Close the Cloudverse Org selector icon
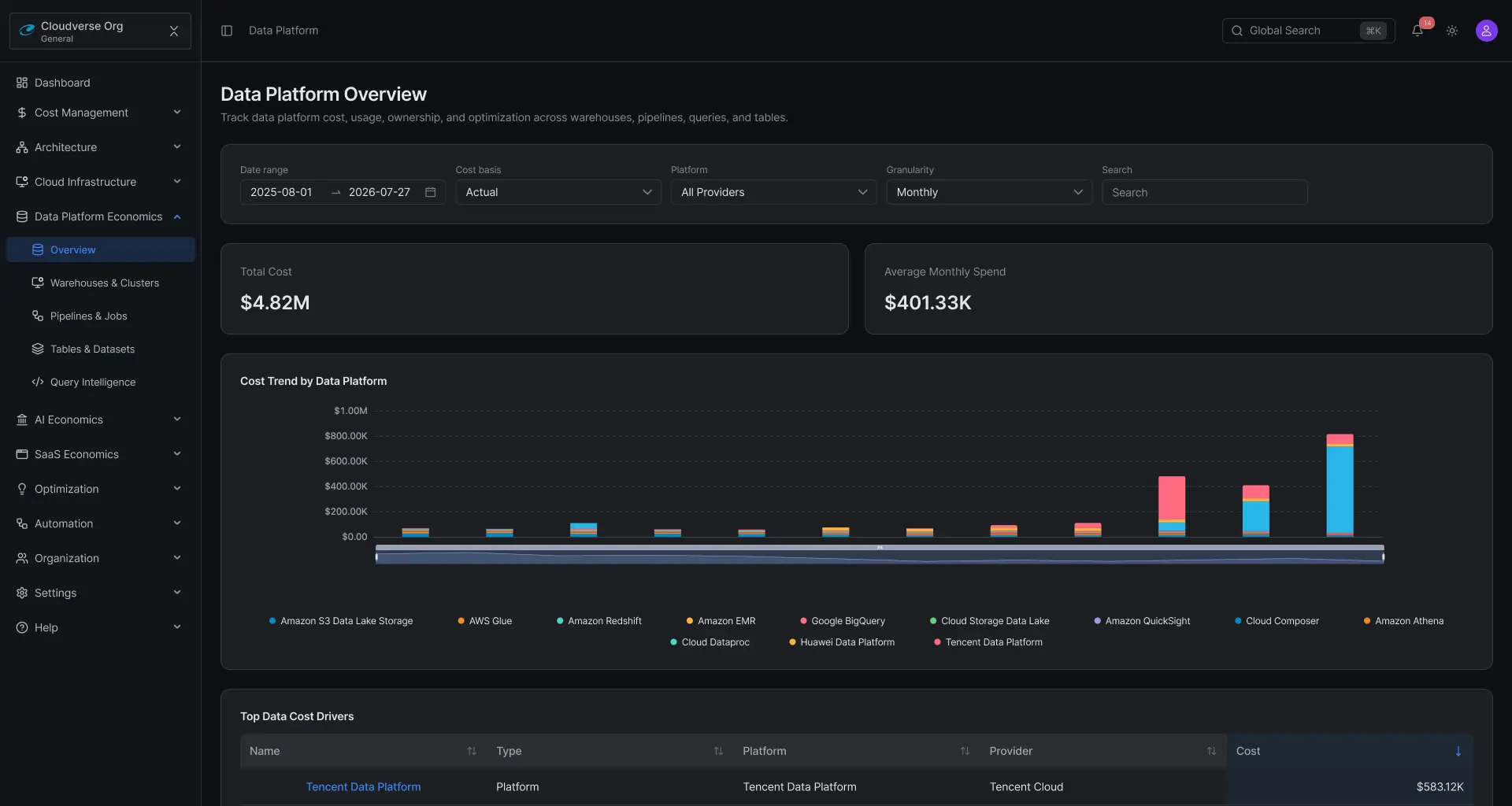Viewport: 1512px width, 806px height. 174,31
